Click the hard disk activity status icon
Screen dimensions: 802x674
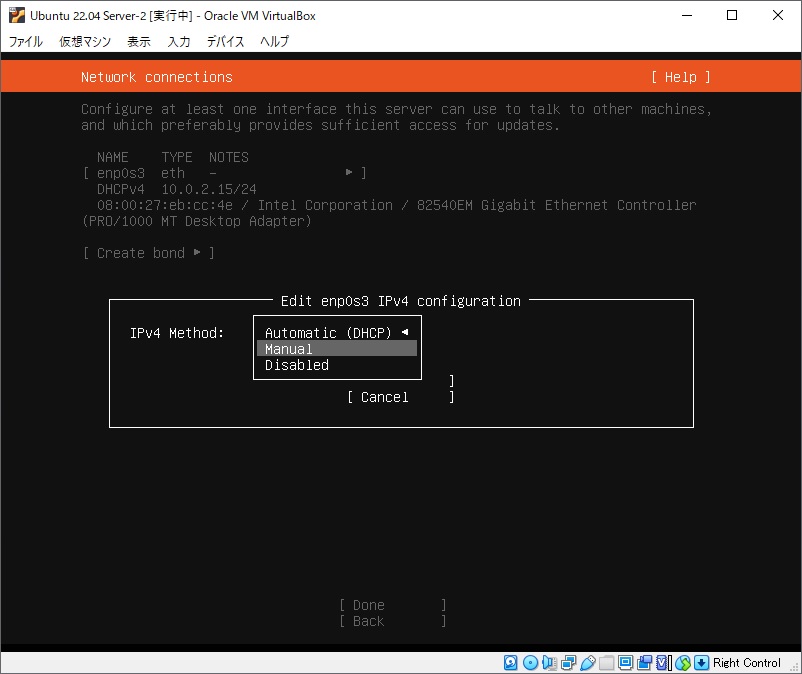tap(510, 663)
